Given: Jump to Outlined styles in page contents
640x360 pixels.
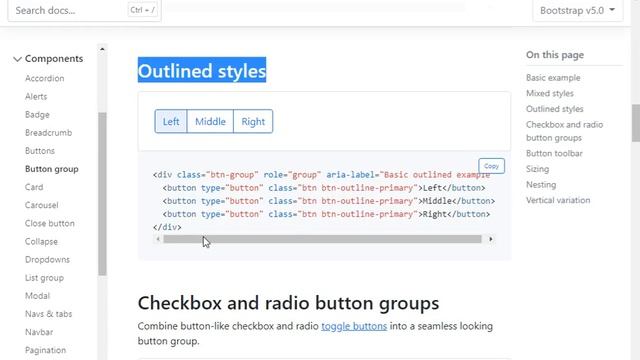Looking at the screenshot, I should pos(554,109).
